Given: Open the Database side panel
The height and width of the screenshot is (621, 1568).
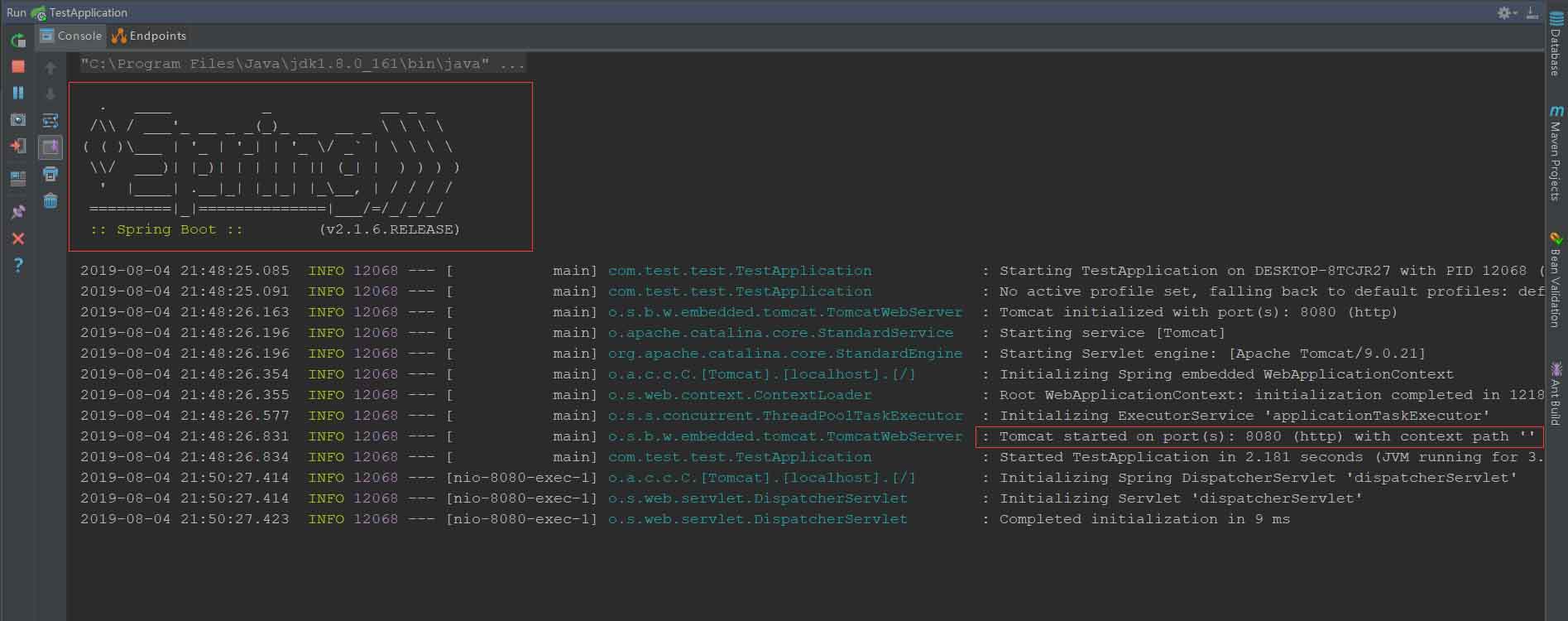Looking at the screenshot, I should pos(1556,43).
